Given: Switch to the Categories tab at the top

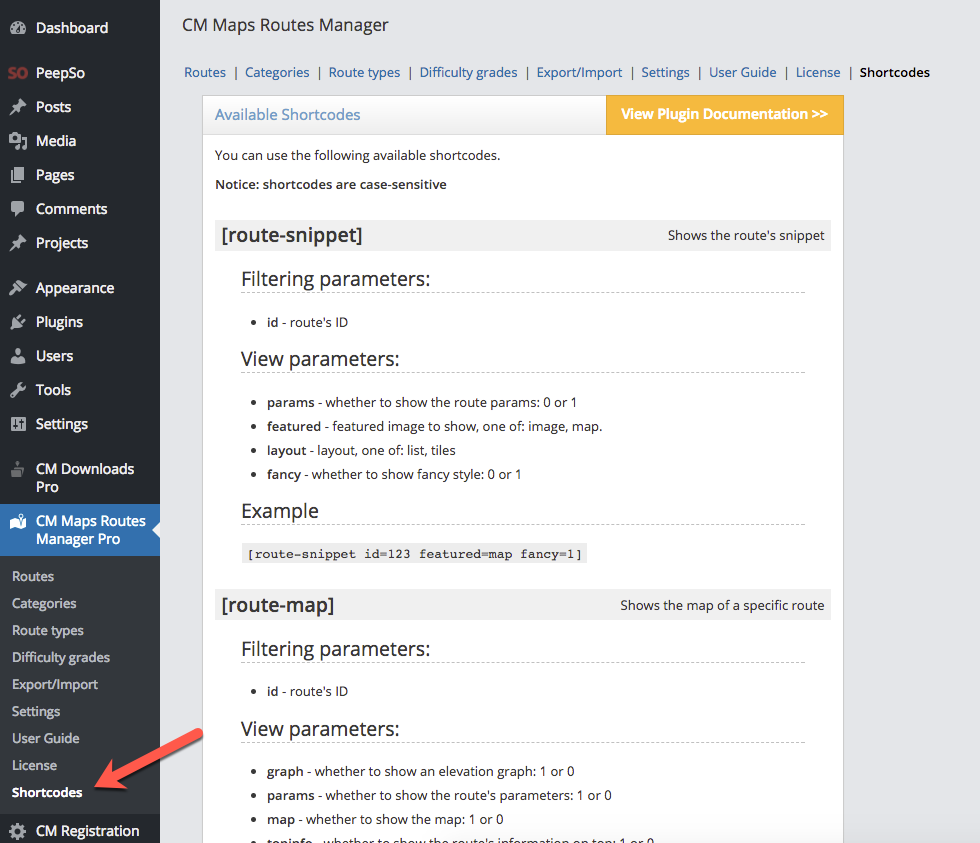Looking at the screenshot, I should click(277, 72).
